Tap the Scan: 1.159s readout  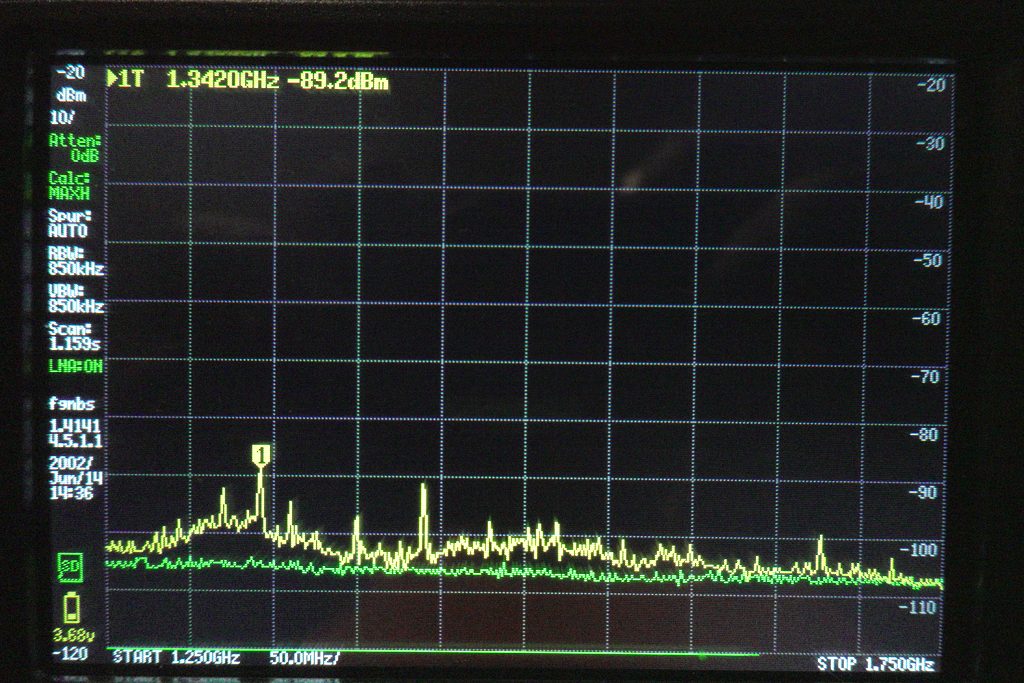74,336
